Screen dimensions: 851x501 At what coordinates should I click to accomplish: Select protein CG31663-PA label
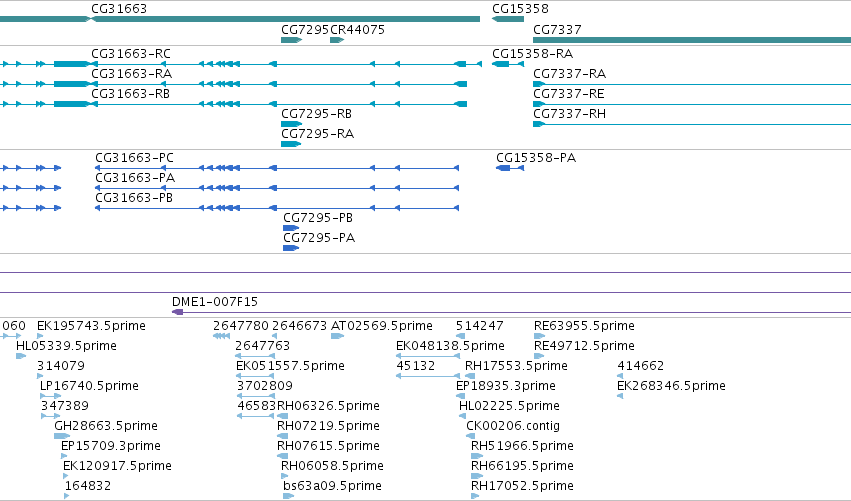pos(135,178)
